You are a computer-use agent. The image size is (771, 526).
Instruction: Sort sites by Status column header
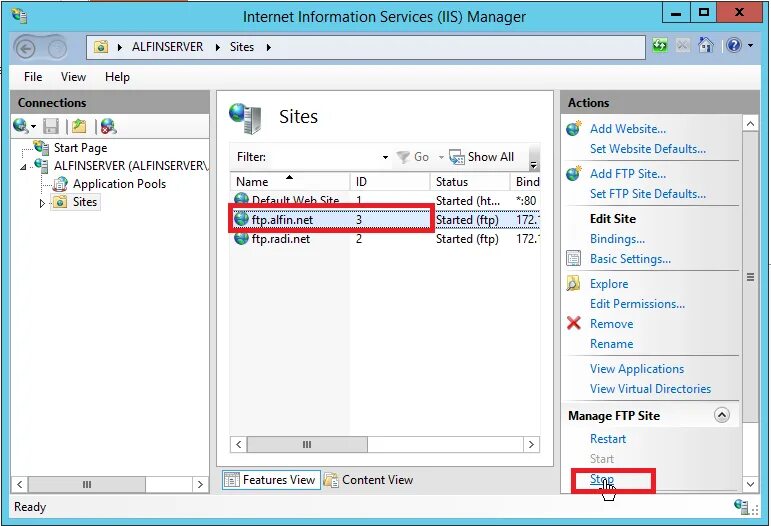tap(470, 181)
